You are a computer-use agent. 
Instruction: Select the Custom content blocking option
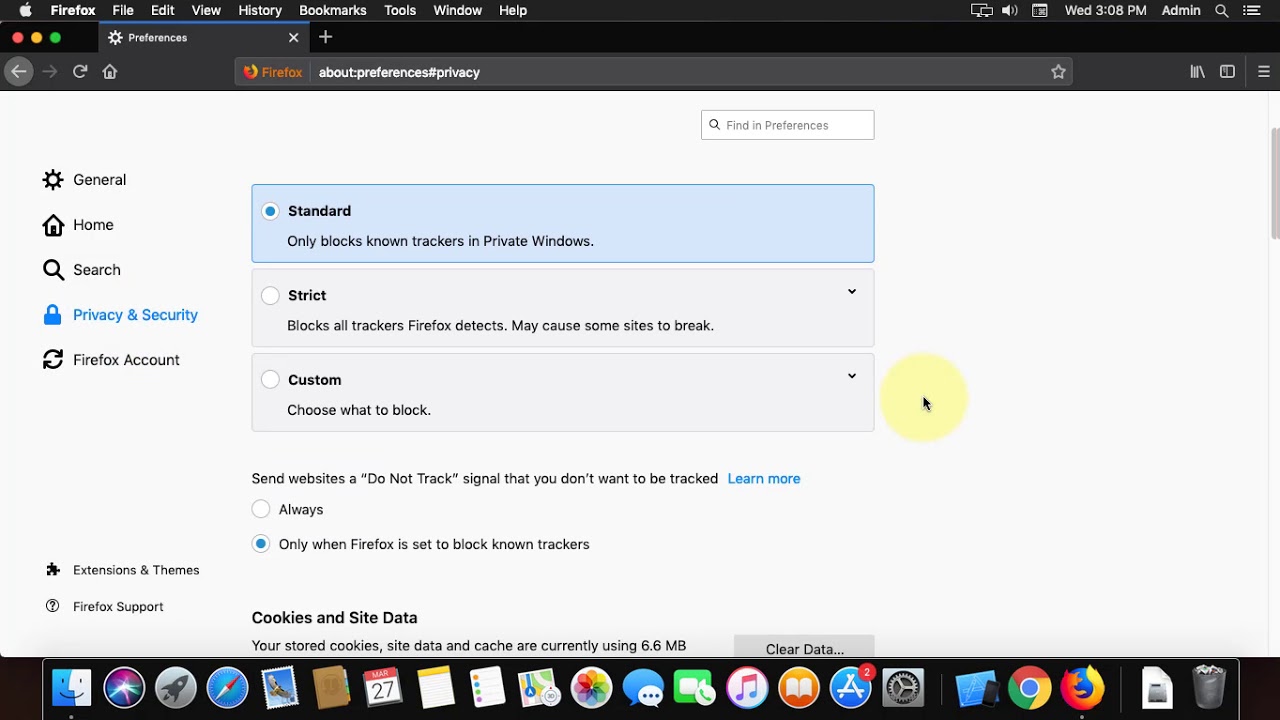tap(270, 380)
